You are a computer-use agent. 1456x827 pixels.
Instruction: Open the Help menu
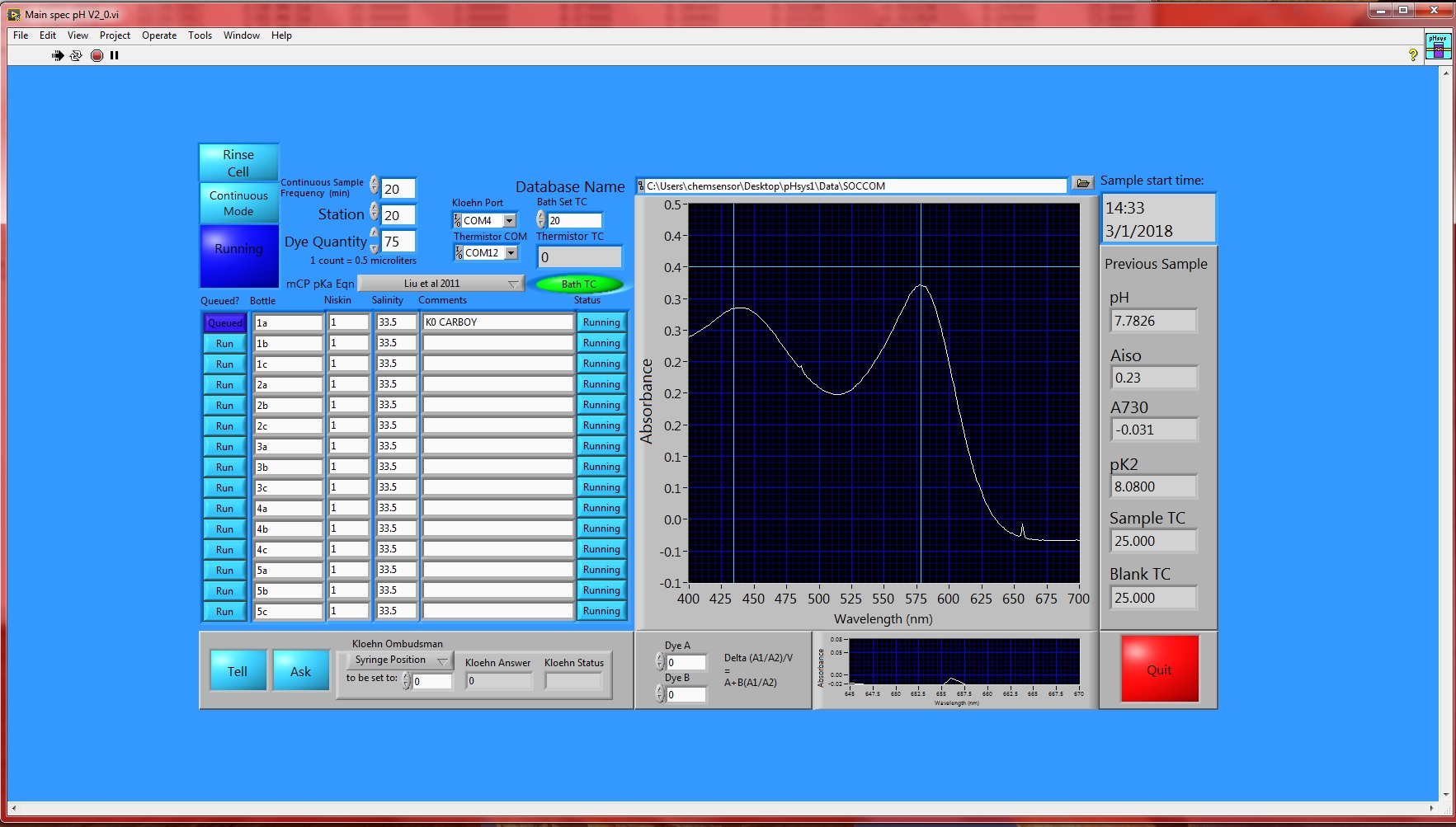281,35
